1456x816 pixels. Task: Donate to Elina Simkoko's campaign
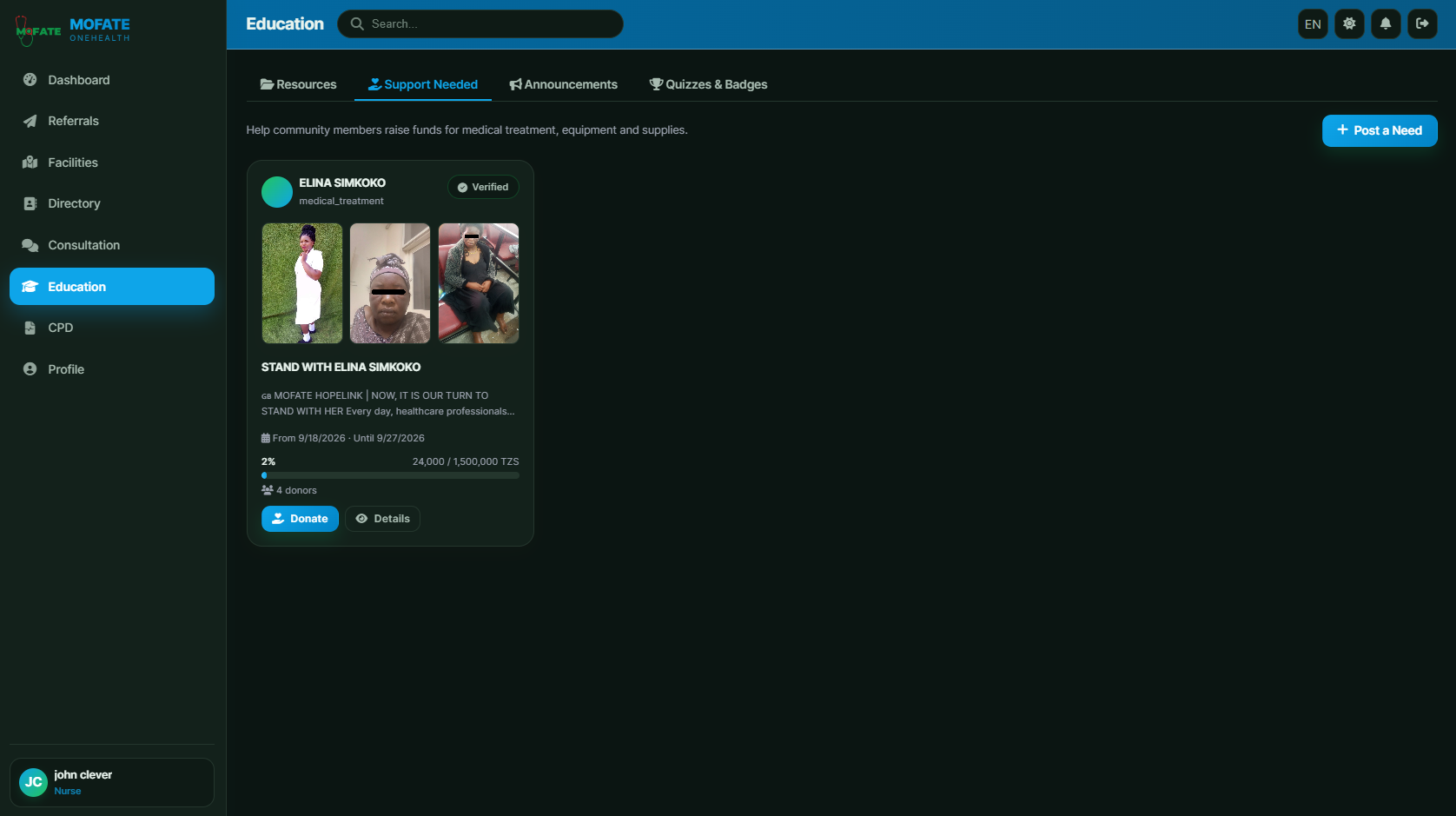300,519
